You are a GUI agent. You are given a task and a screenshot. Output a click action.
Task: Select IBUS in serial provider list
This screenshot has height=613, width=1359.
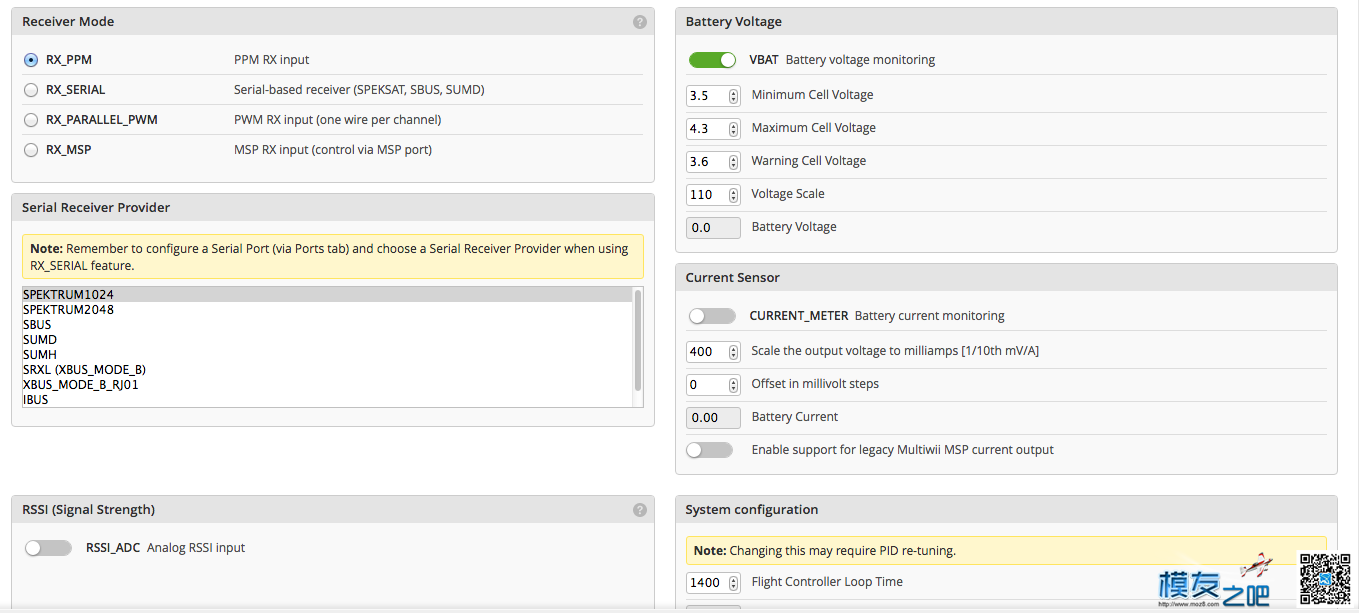coord(327,400)
